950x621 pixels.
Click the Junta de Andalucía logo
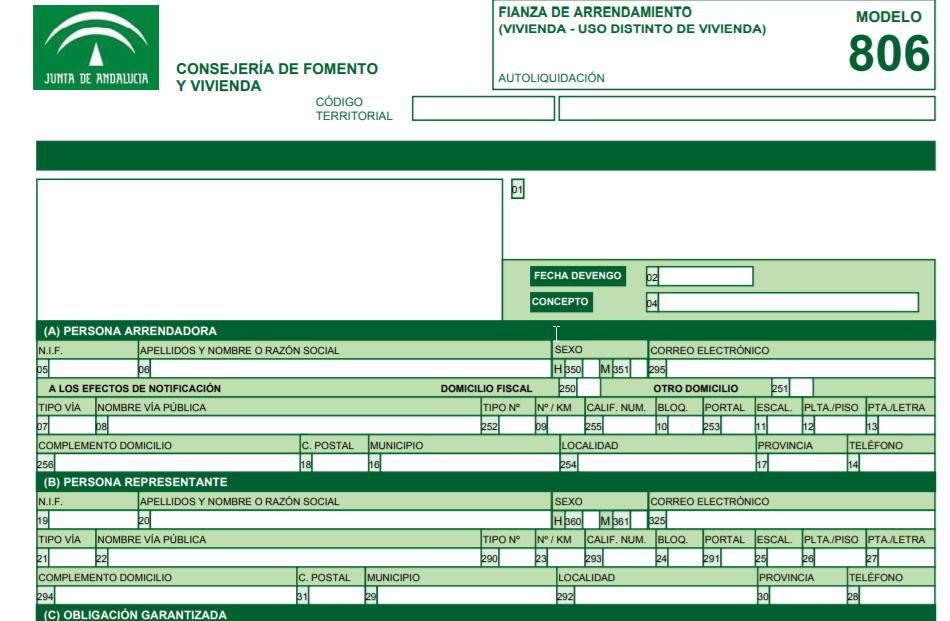point(96,47)
